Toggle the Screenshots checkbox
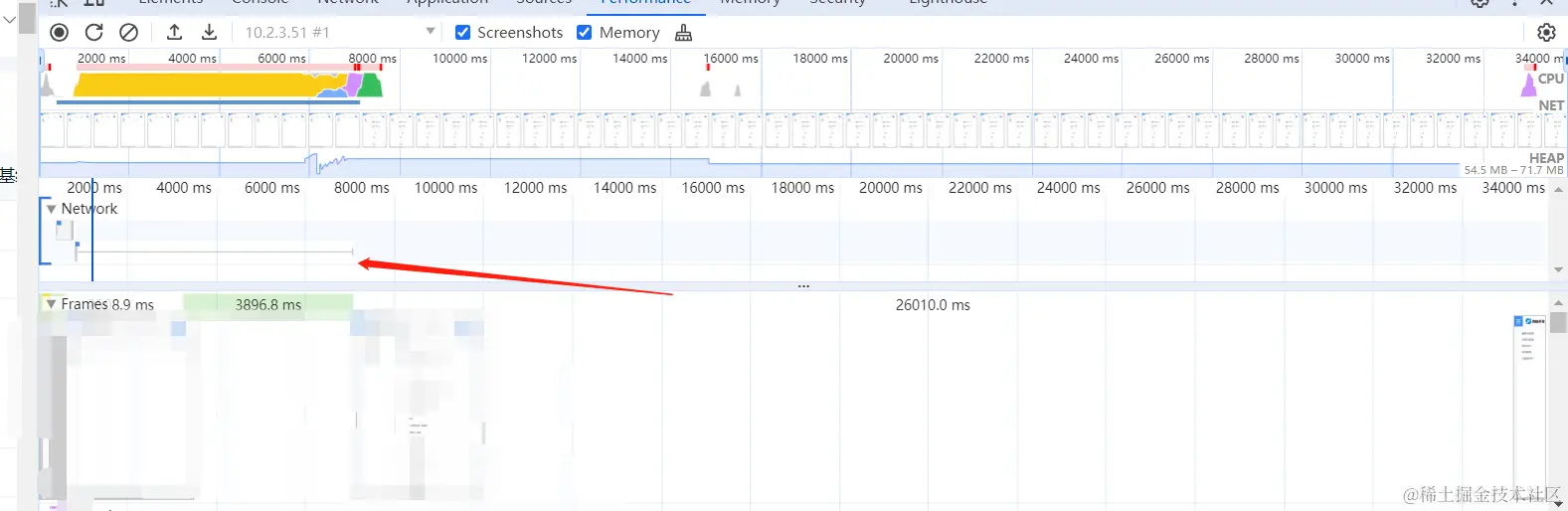 (x=462, y=33)
